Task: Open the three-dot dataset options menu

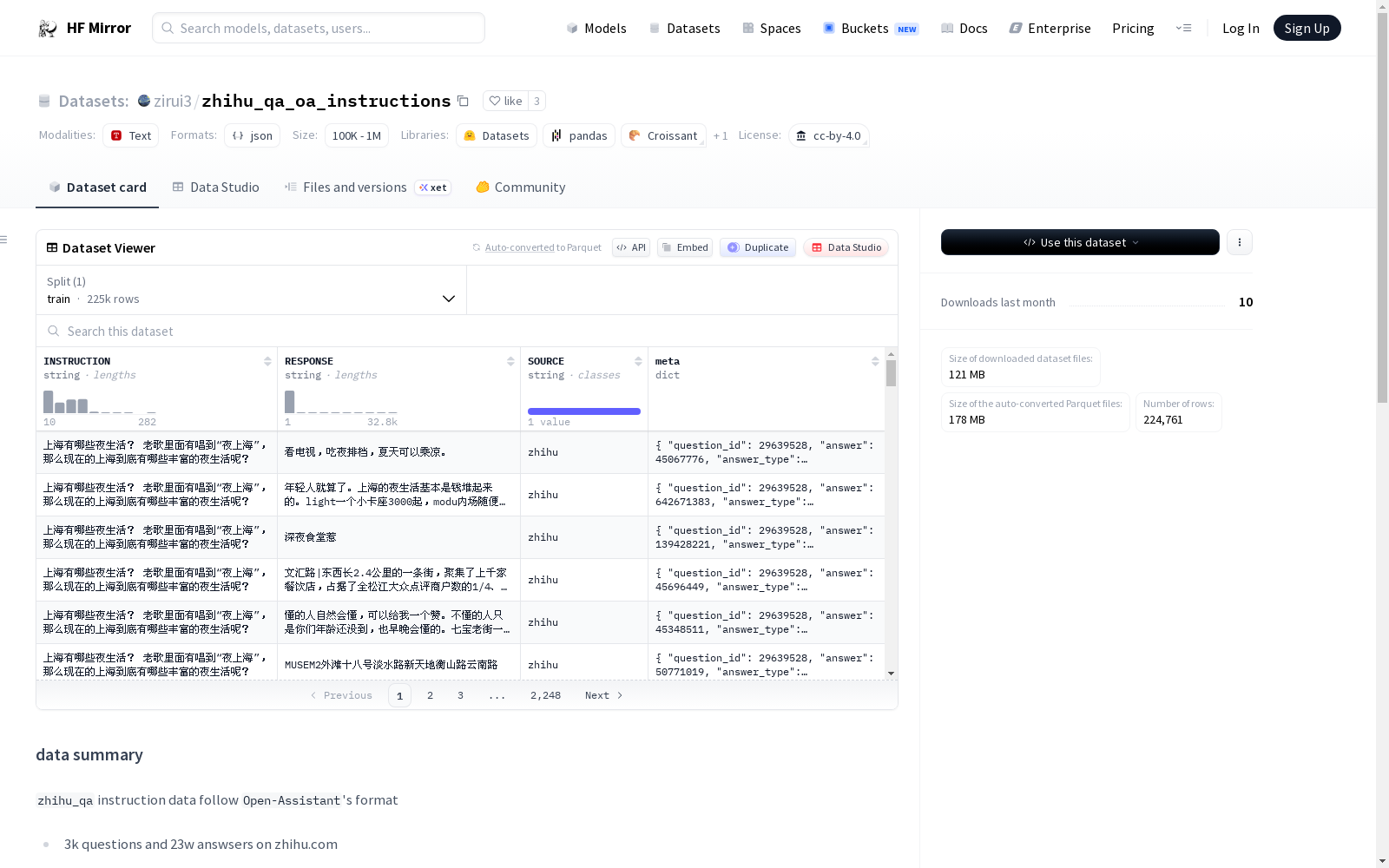Action: (x=1240, y=242)
